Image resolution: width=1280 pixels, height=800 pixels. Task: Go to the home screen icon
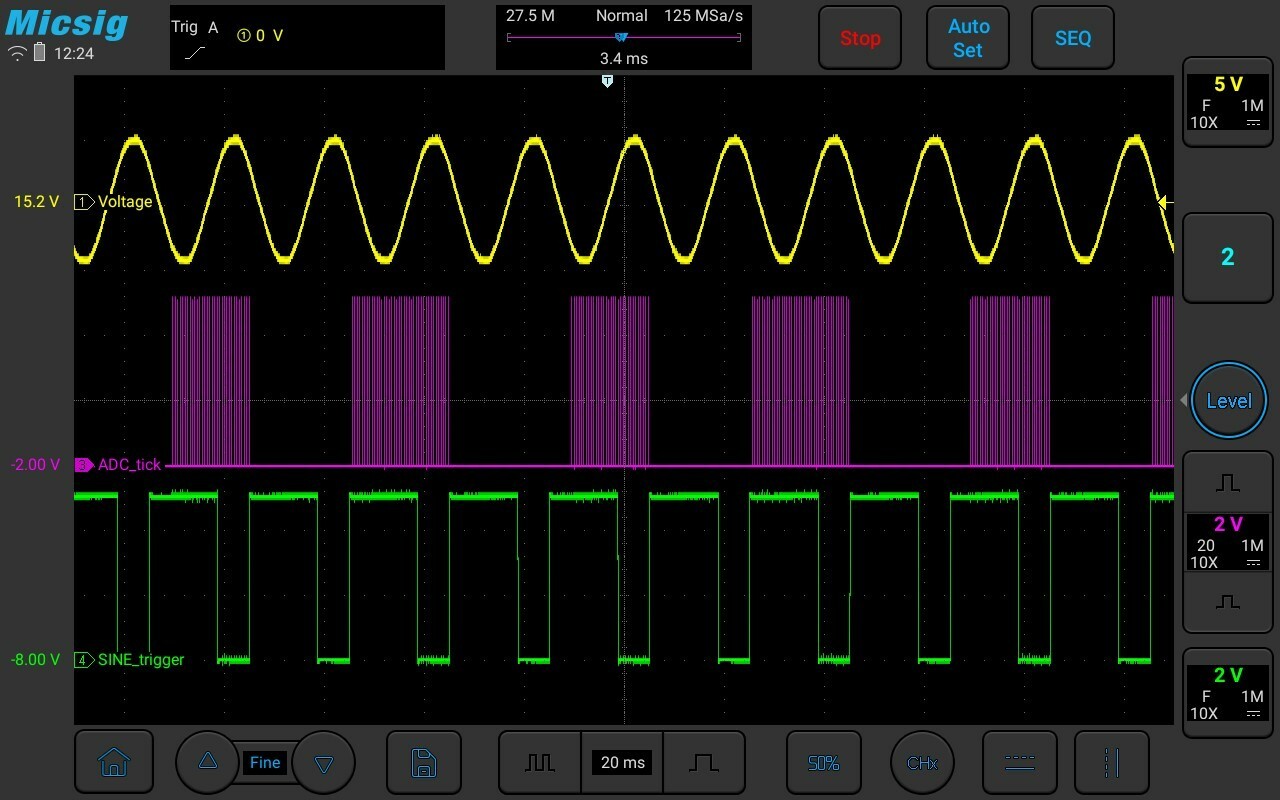(114, 763)
